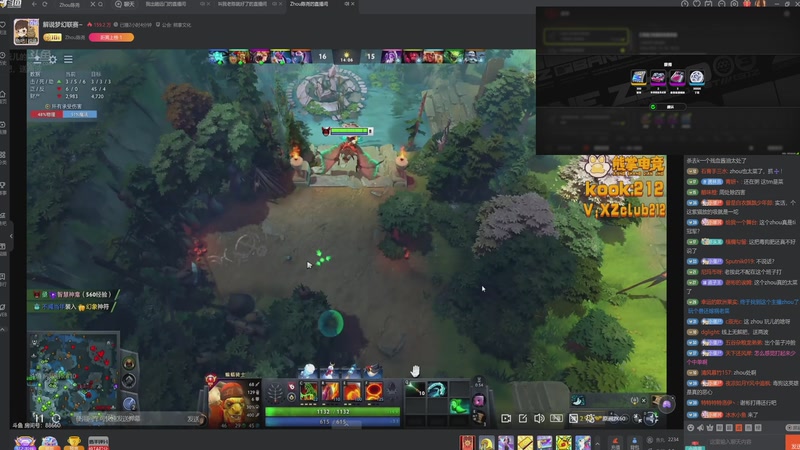This screenshot has height=450, width=800.
Task: Click the fullscreen arrows icon on player bar
Action: click(652, 418)
